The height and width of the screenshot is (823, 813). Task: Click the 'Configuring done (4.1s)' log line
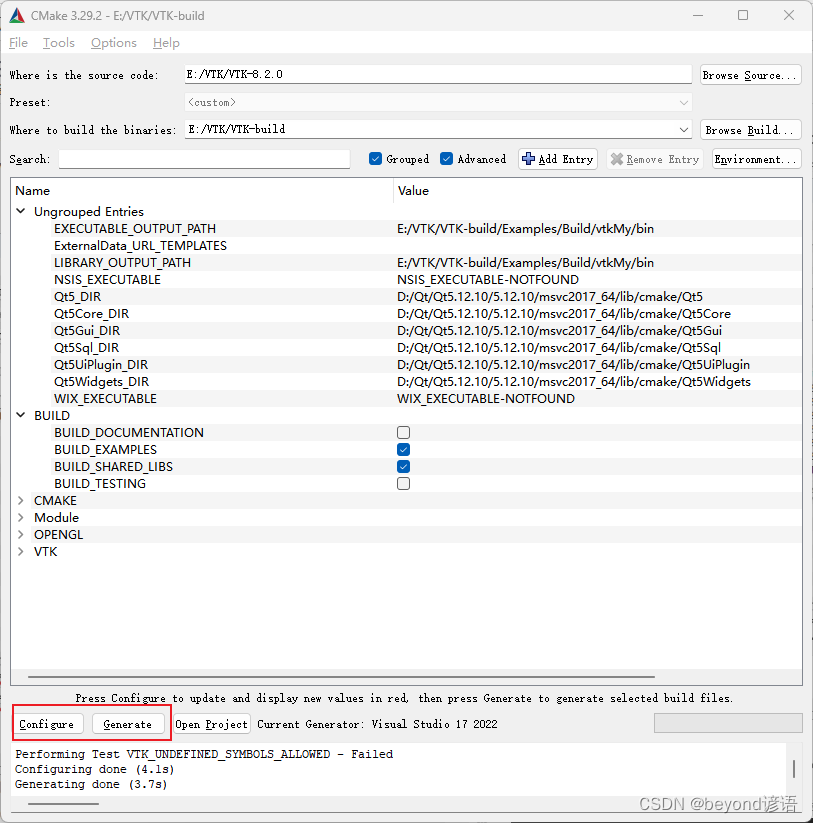[x=94, y=769]
